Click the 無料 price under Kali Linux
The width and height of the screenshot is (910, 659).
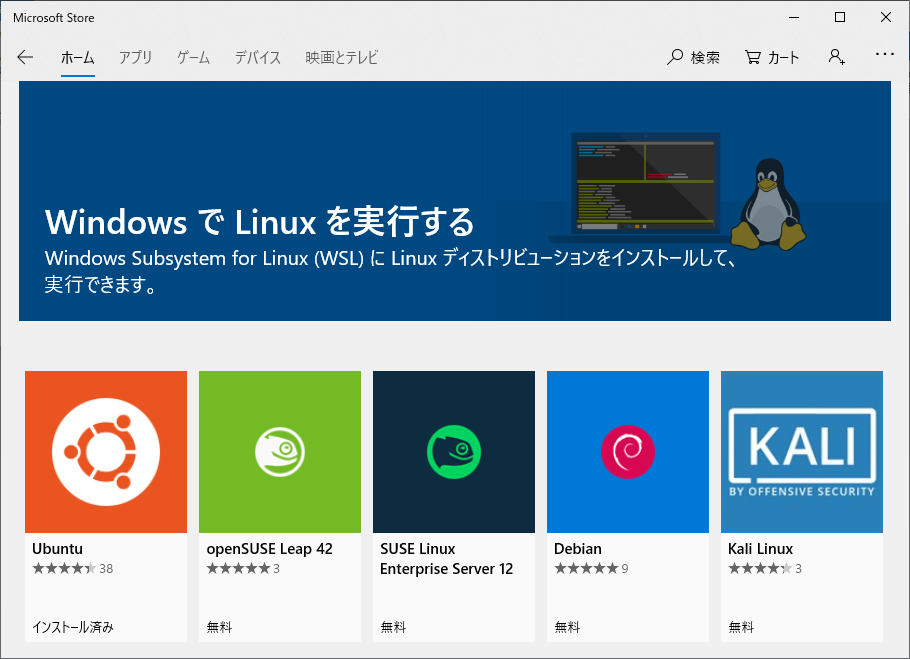(x=741, y=627)
